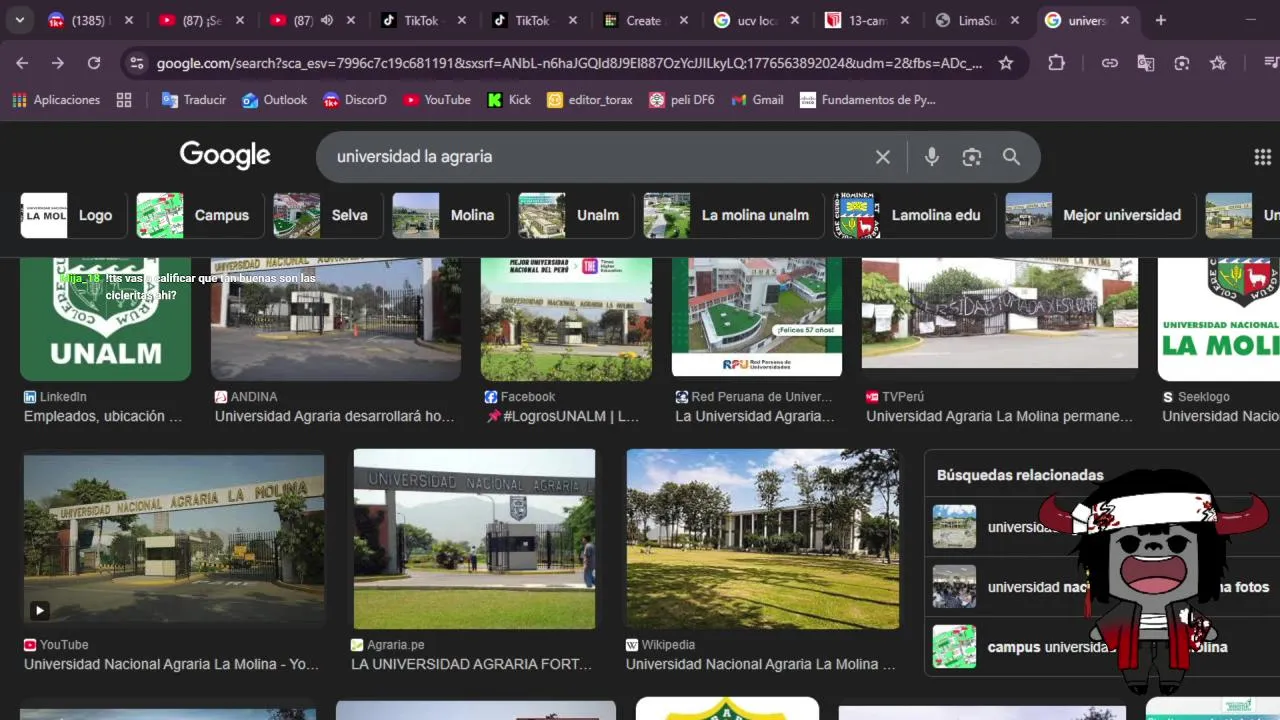Open the ANDINA university gate image
1280x720 pixels.
[336, 319]
